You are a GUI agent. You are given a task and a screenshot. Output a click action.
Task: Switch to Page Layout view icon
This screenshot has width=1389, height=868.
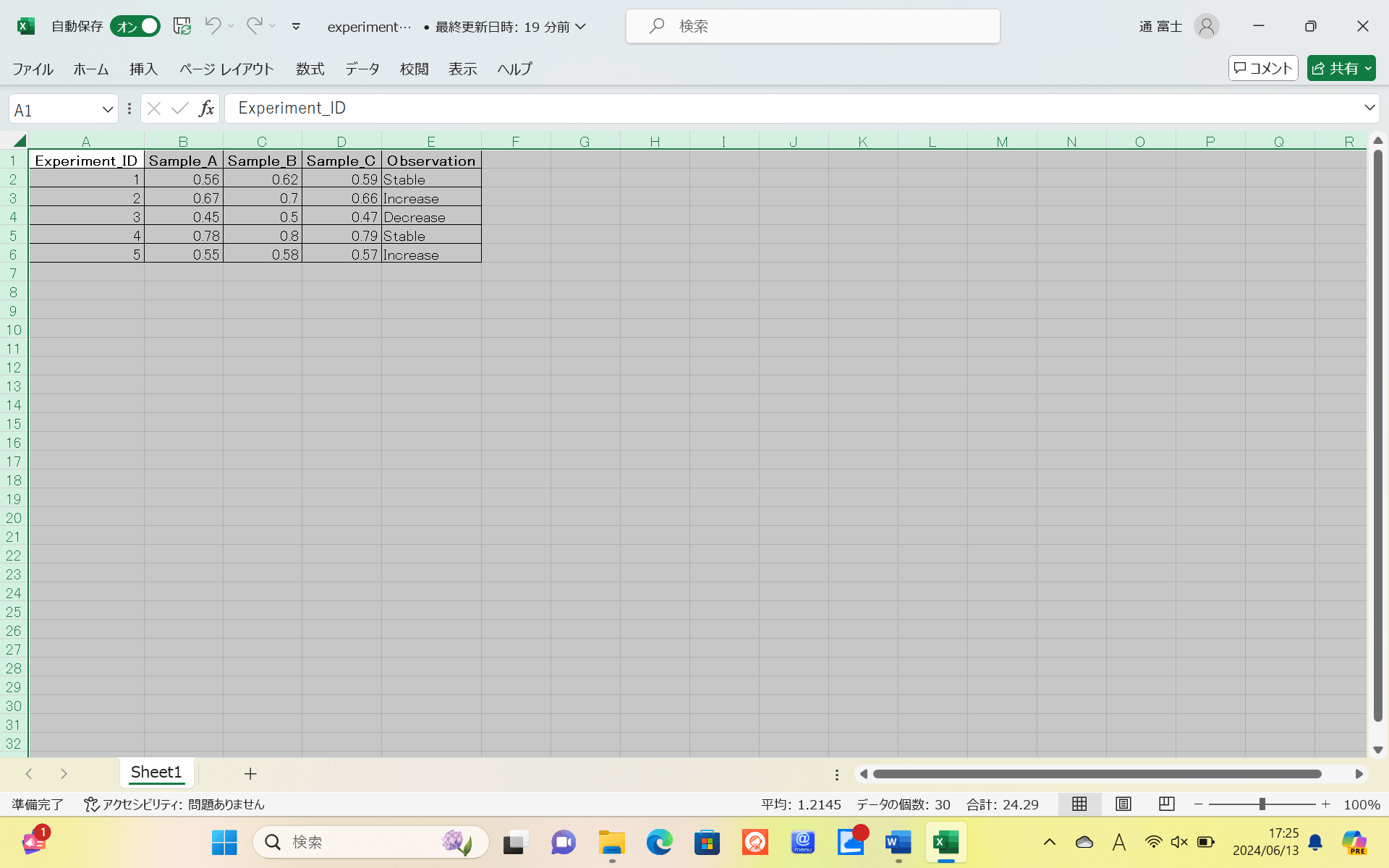(x=1122, y=804)
